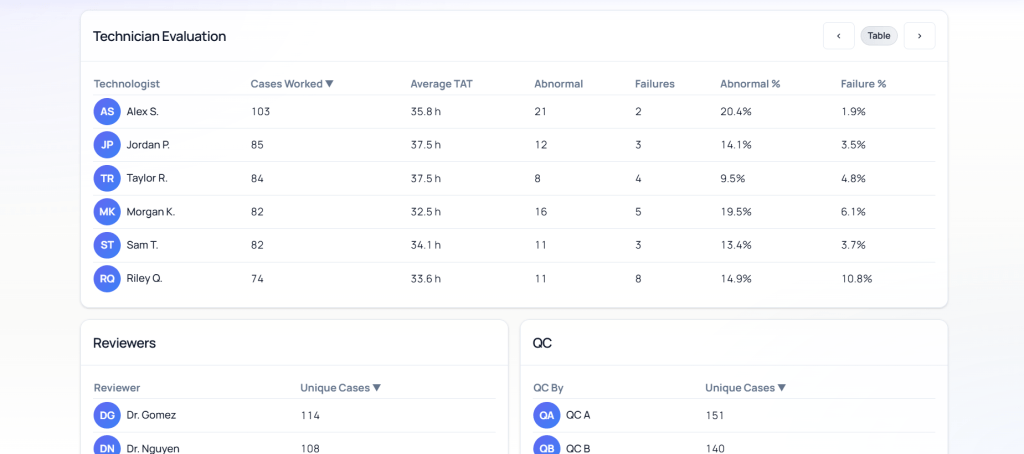Image resolution: width=1024 pixels, height=454 pixels.
Task: Click the Failure % column header
Action: (863, 84)
